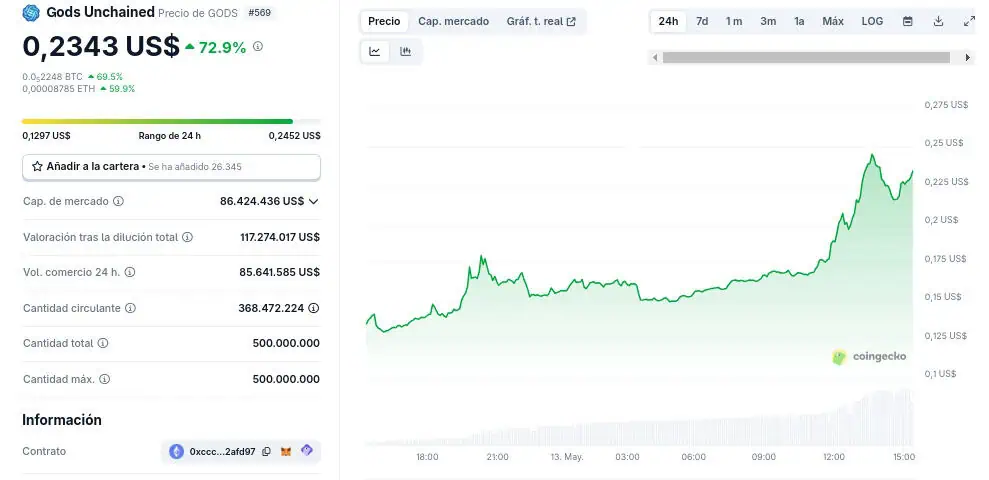Select the Cap. mercado tab
This screenshot has width=989, height=480.
click(x=454, y=21)
